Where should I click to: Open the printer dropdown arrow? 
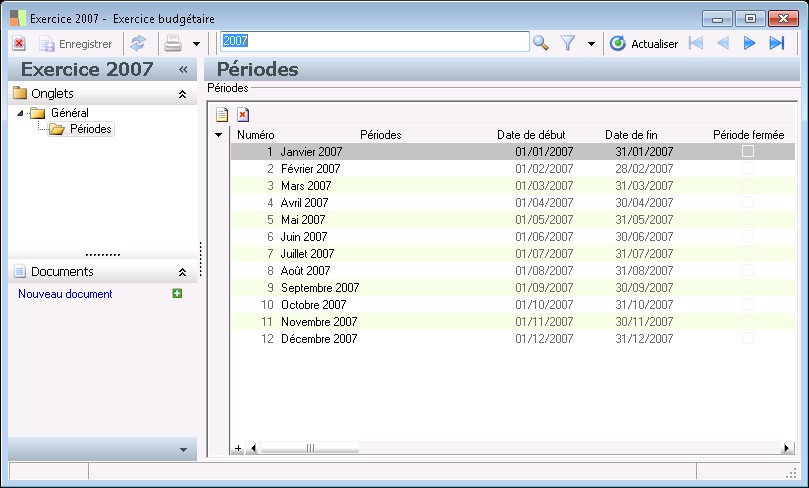(196, 44)
